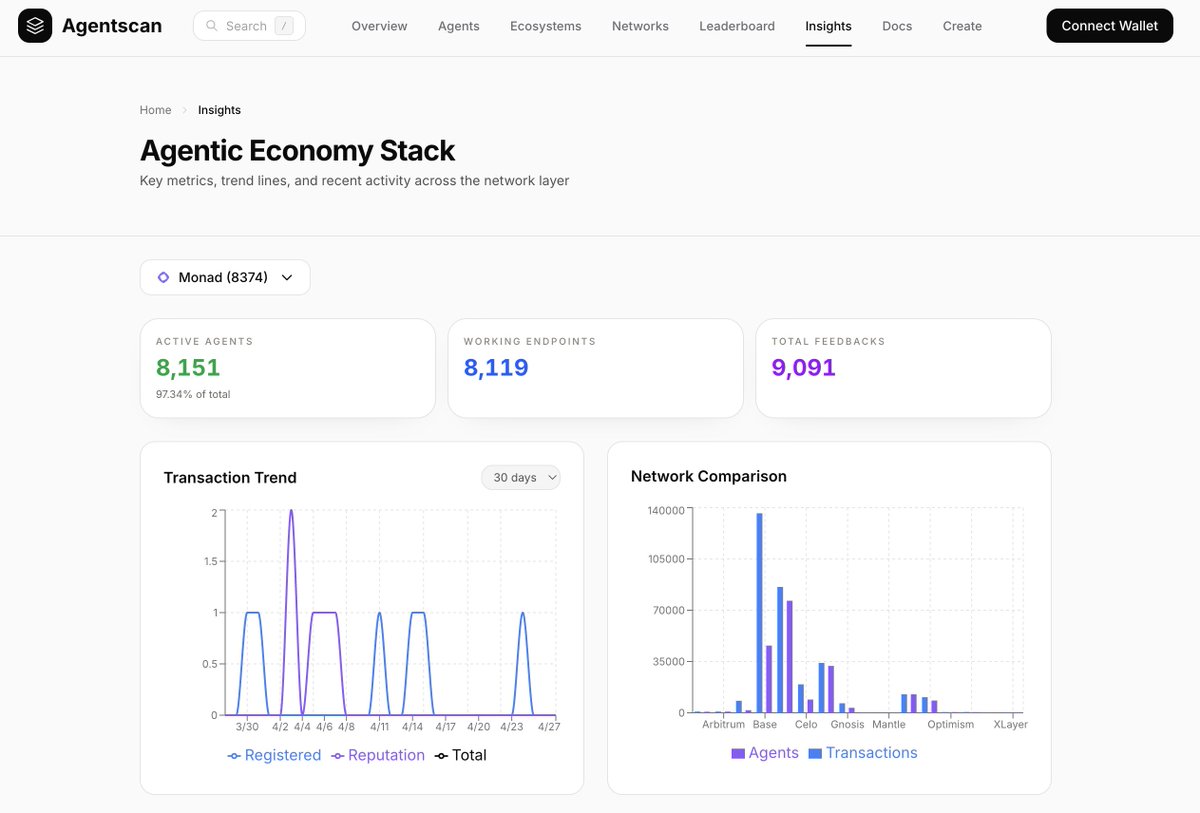1200x813 pixels.
Task: Toggle the Registered series in legend
Action: click(x=274, y=755)
